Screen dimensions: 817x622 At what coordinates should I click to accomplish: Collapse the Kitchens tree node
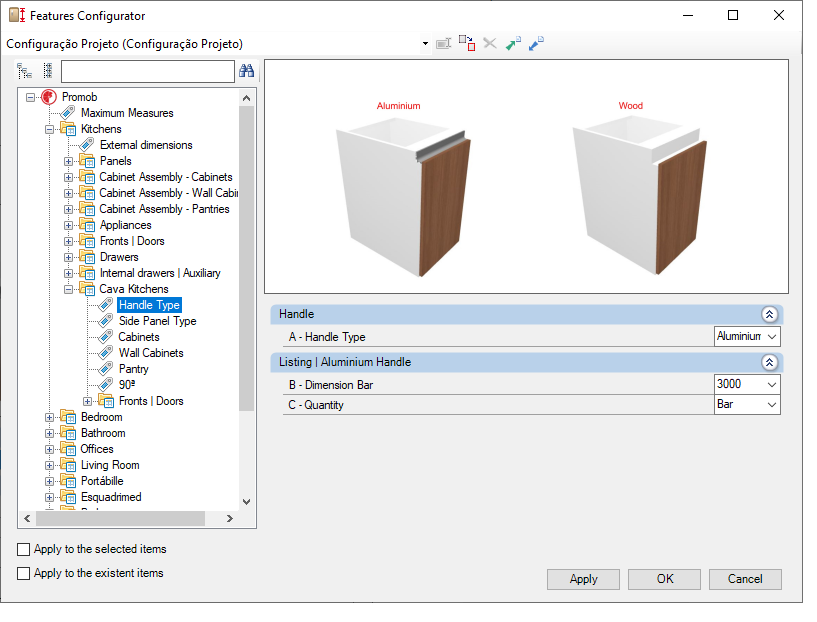[49, 129]
